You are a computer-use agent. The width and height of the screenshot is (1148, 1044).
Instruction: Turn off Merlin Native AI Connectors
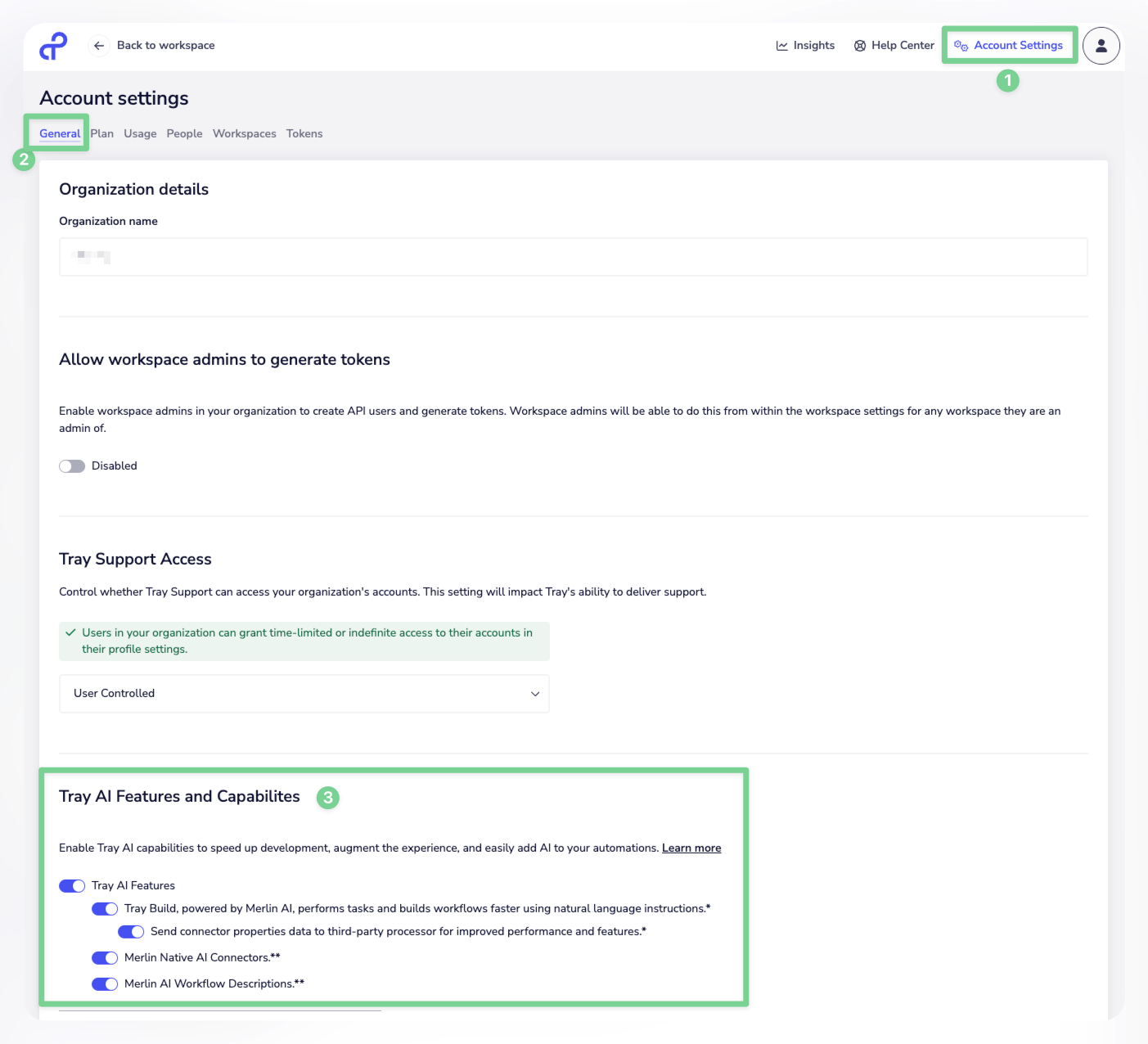pos(105,958)
